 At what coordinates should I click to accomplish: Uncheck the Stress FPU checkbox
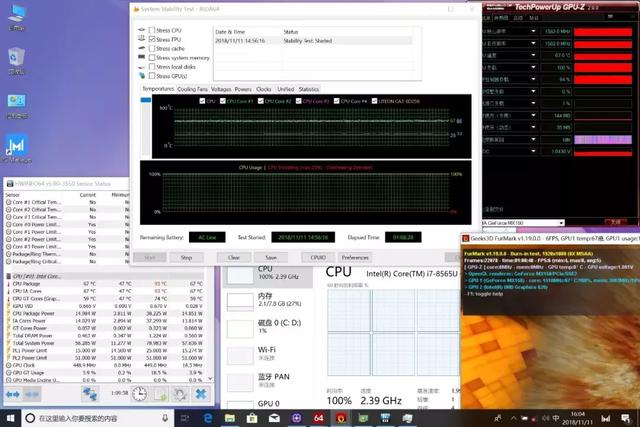[x=152, y=39]
